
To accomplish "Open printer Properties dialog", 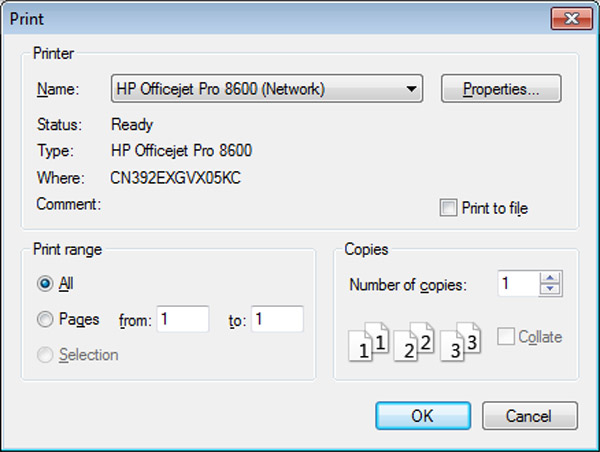I will (501, 89).
